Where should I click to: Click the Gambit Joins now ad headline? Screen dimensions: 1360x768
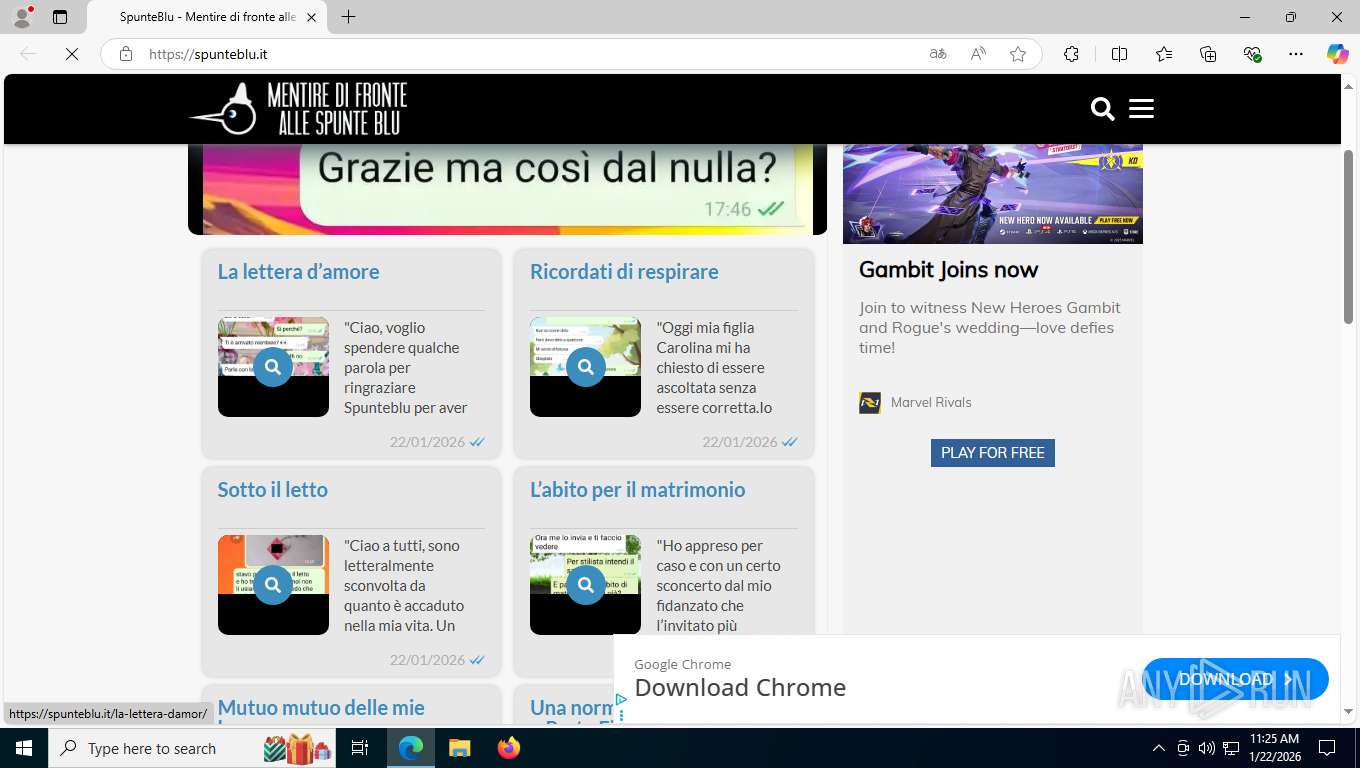pos(948,270)
